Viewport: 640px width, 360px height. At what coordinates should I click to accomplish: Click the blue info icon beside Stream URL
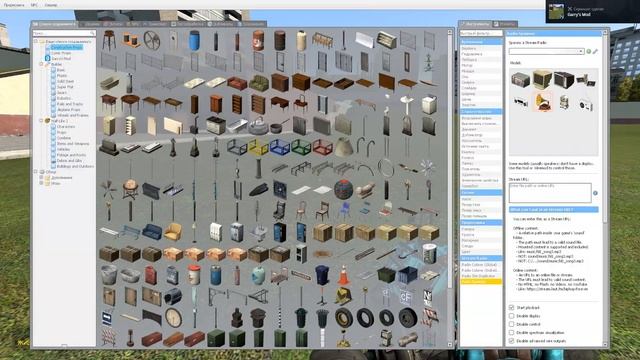[x=595, y=193]
